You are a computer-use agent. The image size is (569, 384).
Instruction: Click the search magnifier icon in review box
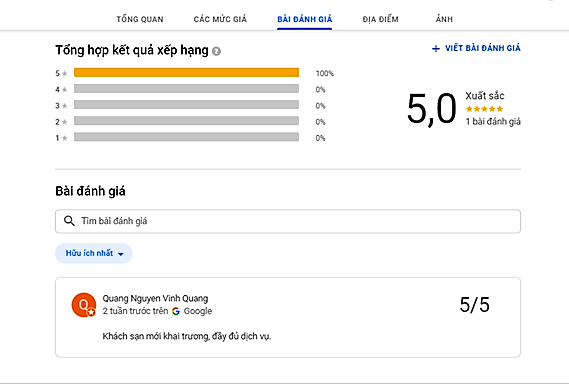click(x=69, y=221)
